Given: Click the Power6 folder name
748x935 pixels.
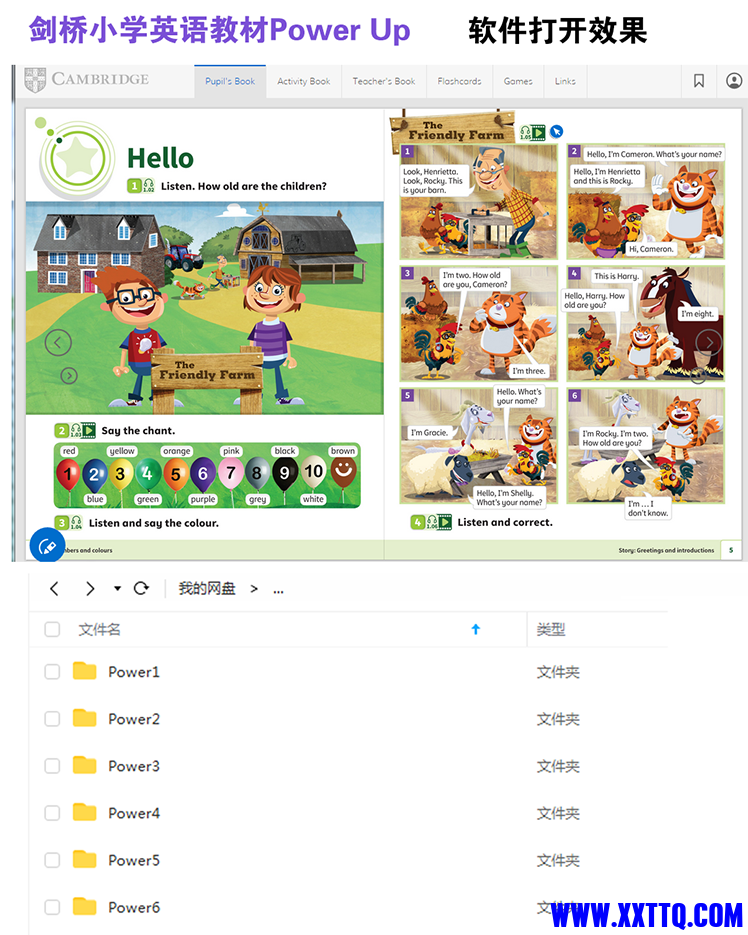Looking at the screenshot, I should point(134,908).
